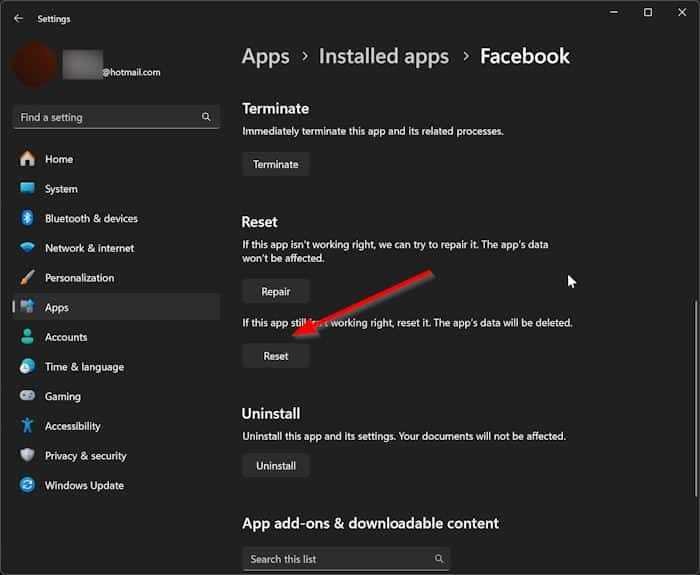Click the magnifier icon in Find a setting
Screen dimensions: 700x575
206,117
